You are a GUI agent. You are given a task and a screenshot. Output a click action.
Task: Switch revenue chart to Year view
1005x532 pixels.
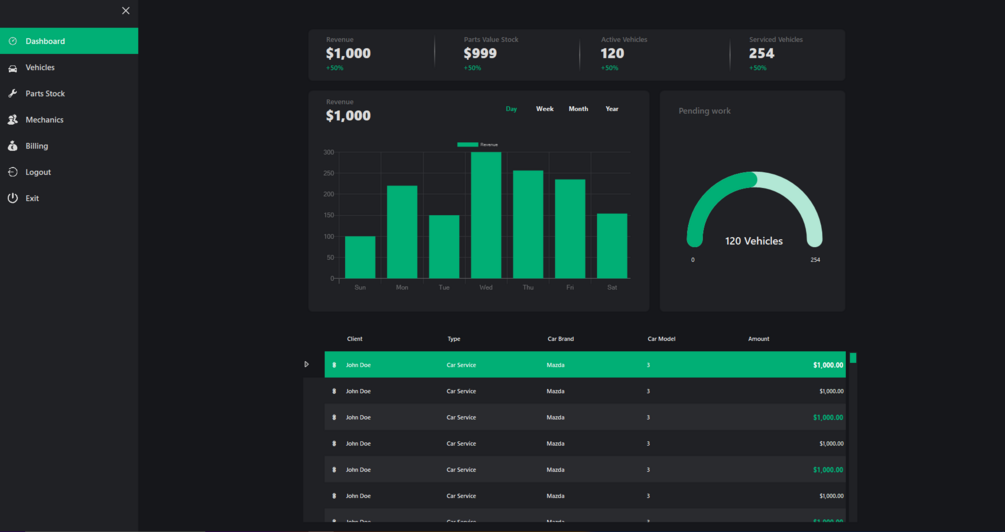pos(612,109)
